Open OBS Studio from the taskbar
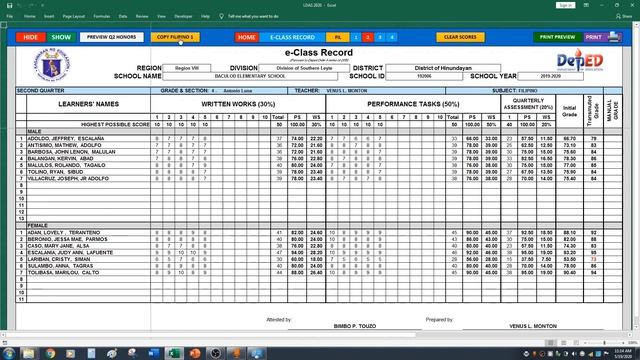Screen dimensions: 640x360 coord(216,353)
